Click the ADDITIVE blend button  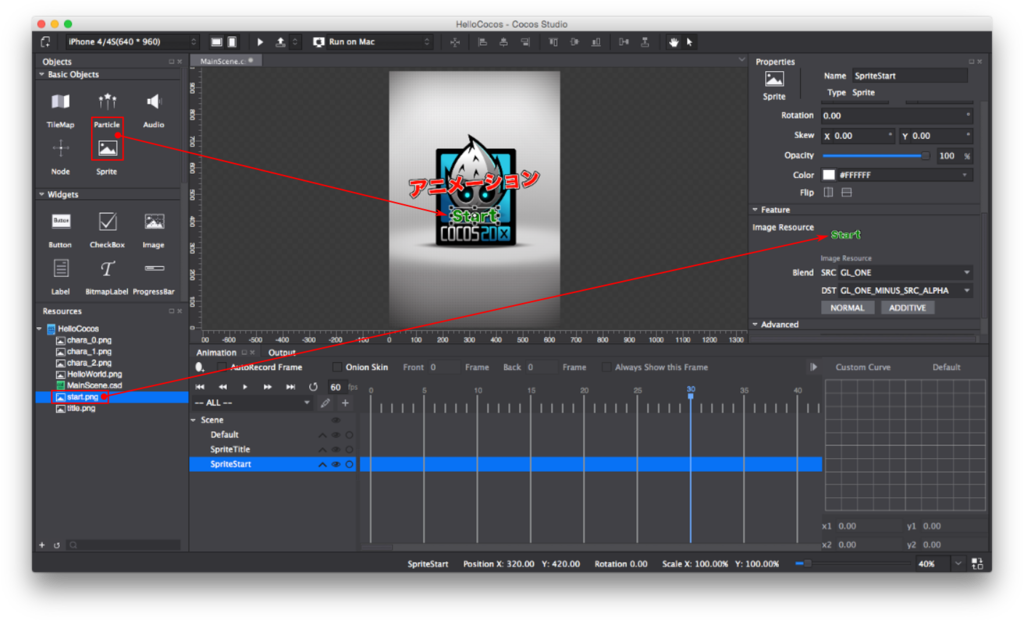point(907,308)
